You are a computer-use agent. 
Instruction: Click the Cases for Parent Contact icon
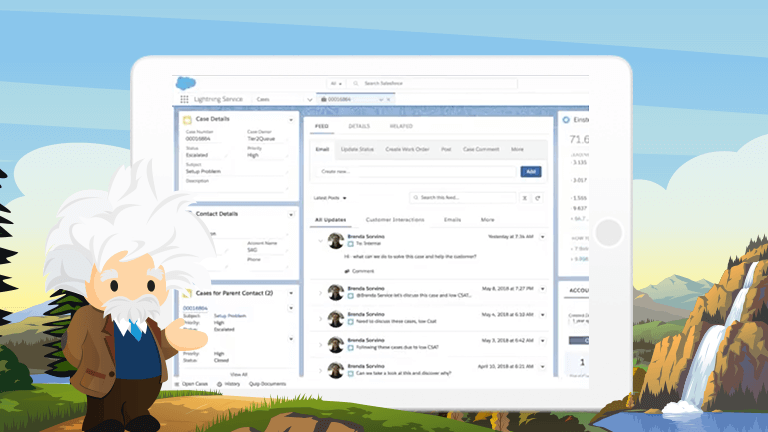tap(187, 293)
